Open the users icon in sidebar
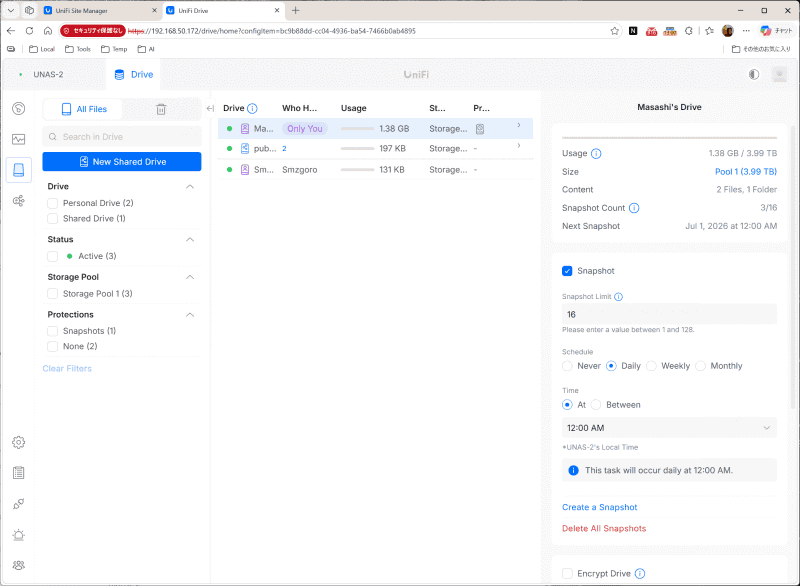Viewport: 800px width, 586px height. point(19,565)
